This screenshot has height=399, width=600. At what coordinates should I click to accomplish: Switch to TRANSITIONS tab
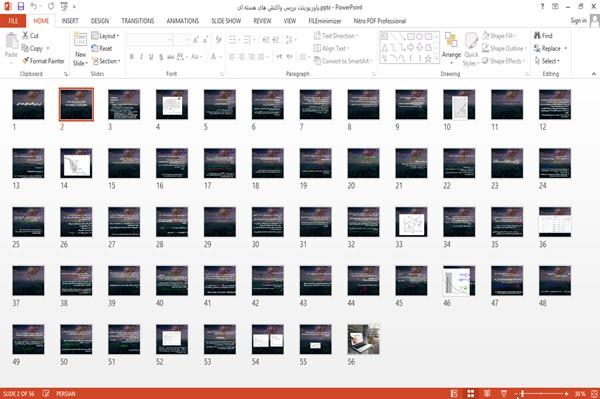(137, 21)
